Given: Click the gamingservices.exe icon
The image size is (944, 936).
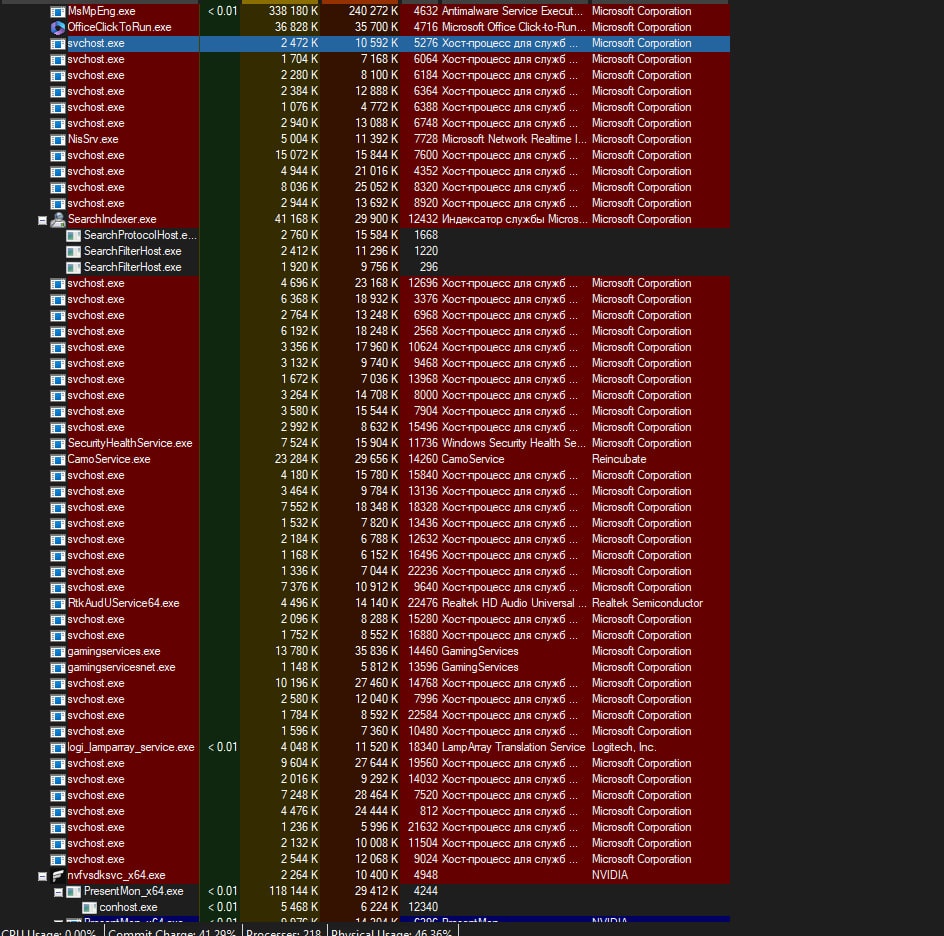Looking at the screenshot, I should (x=58, y=651).
